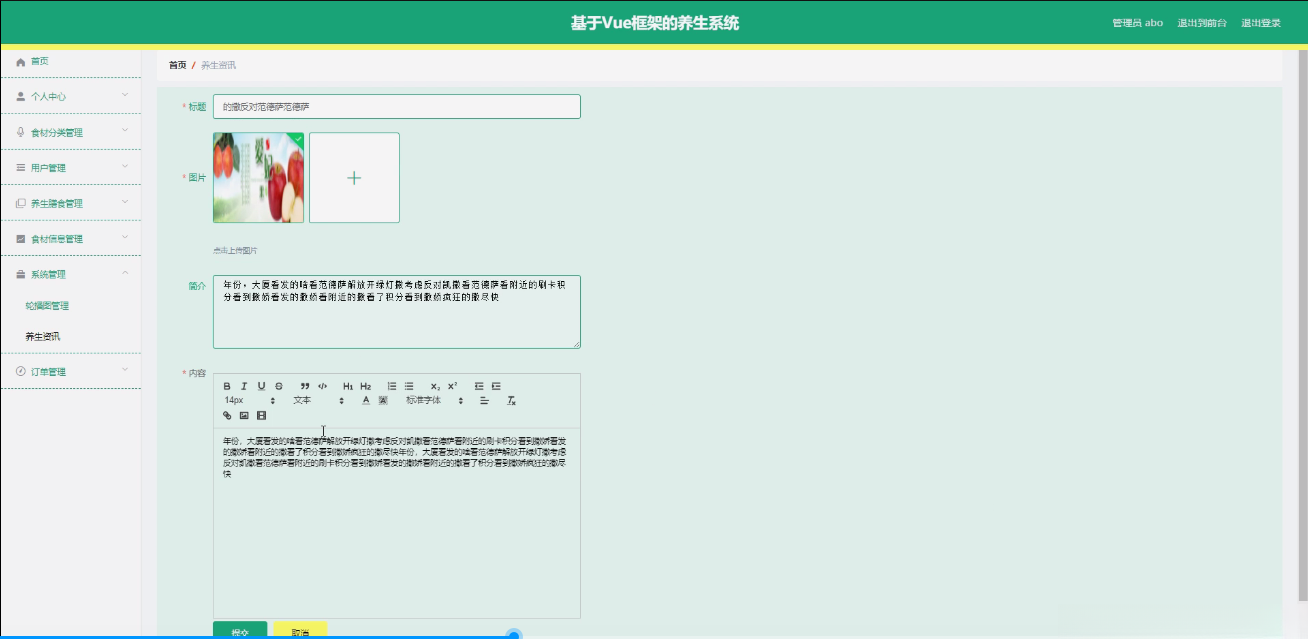Viewport: 1308px width, 639px height.
Task: Apply superscript formatting in the editor
Action: pyautogui.click(x=452, y=386)
